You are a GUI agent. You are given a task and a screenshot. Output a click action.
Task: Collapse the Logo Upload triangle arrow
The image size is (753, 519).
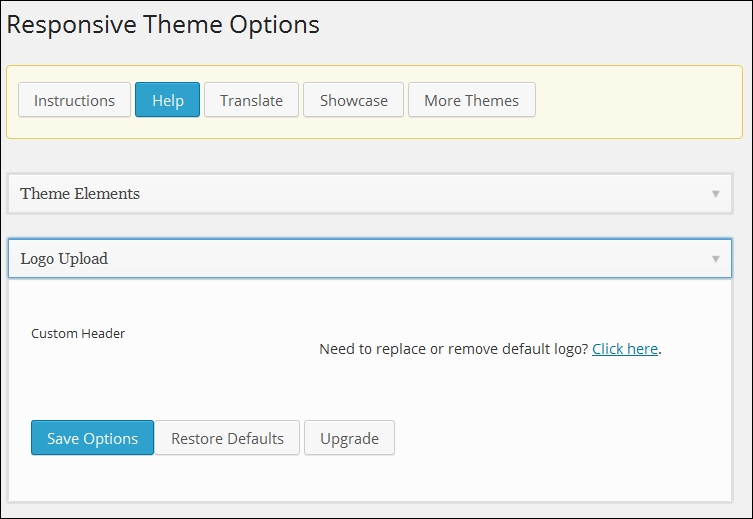716,259
